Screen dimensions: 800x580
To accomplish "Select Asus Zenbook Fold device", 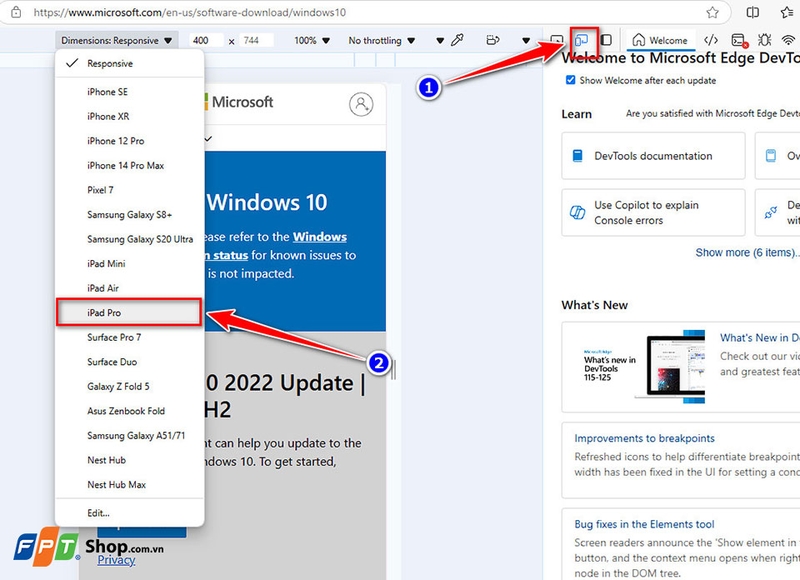I will coord(130,411).
